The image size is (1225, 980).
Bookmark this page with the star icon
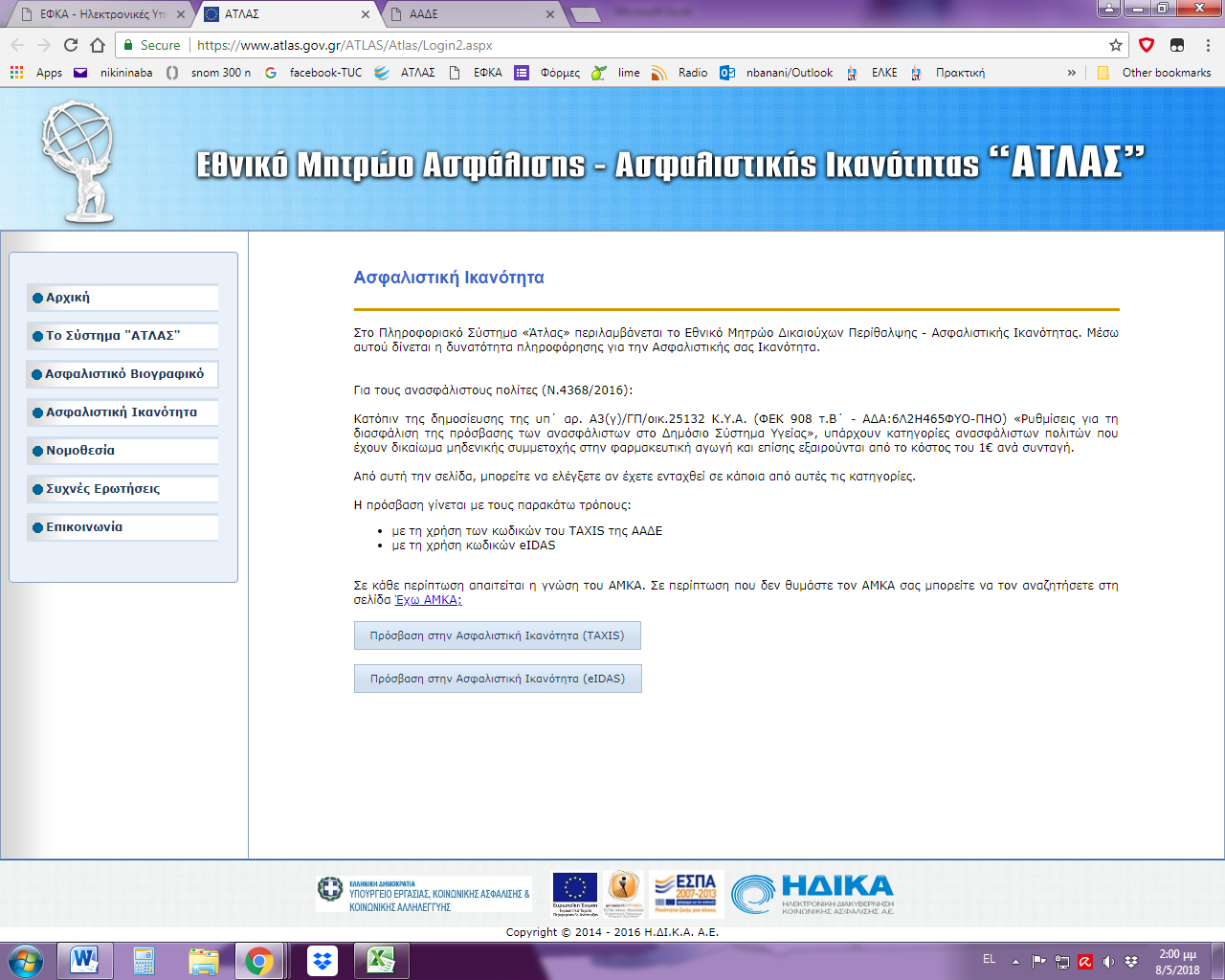1115,45
